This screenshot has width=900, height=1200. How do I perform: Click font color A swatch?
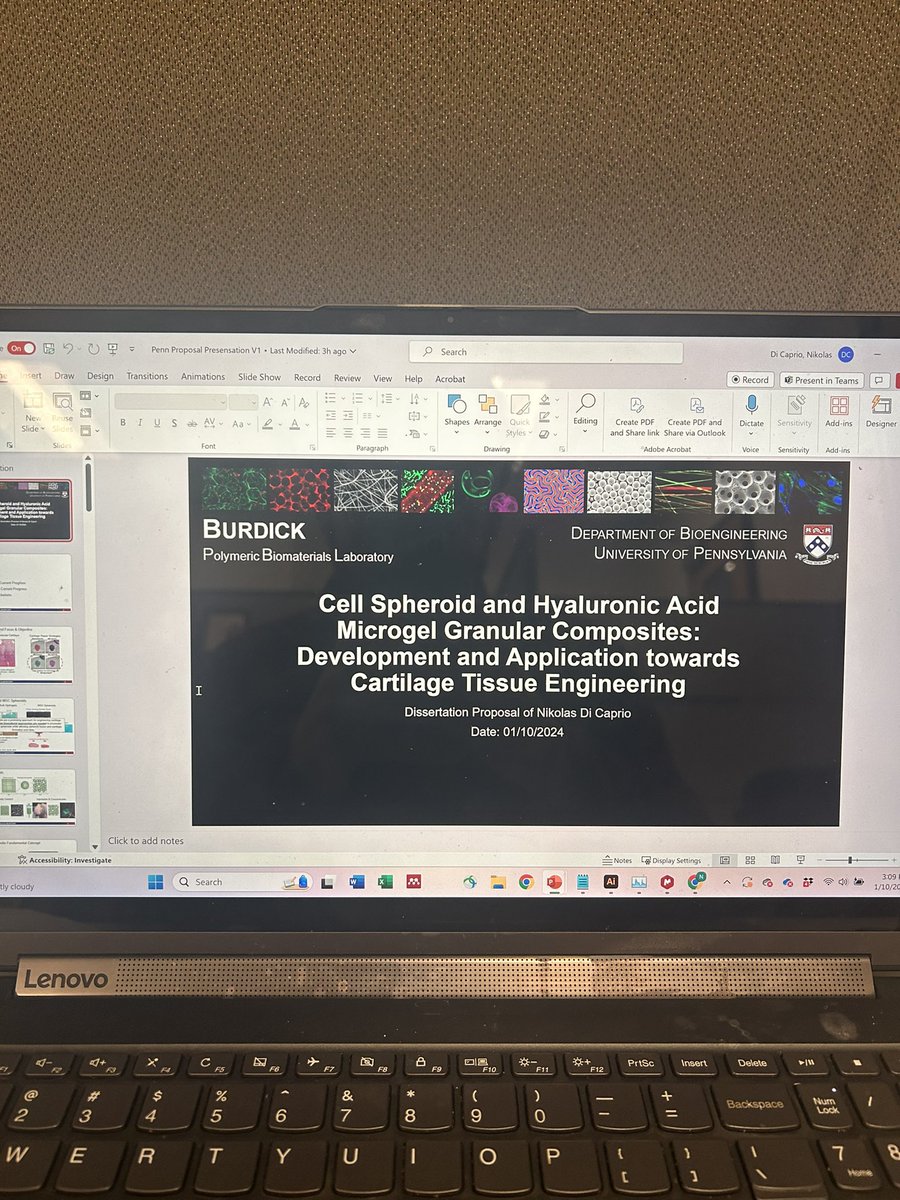click(293, 424)
